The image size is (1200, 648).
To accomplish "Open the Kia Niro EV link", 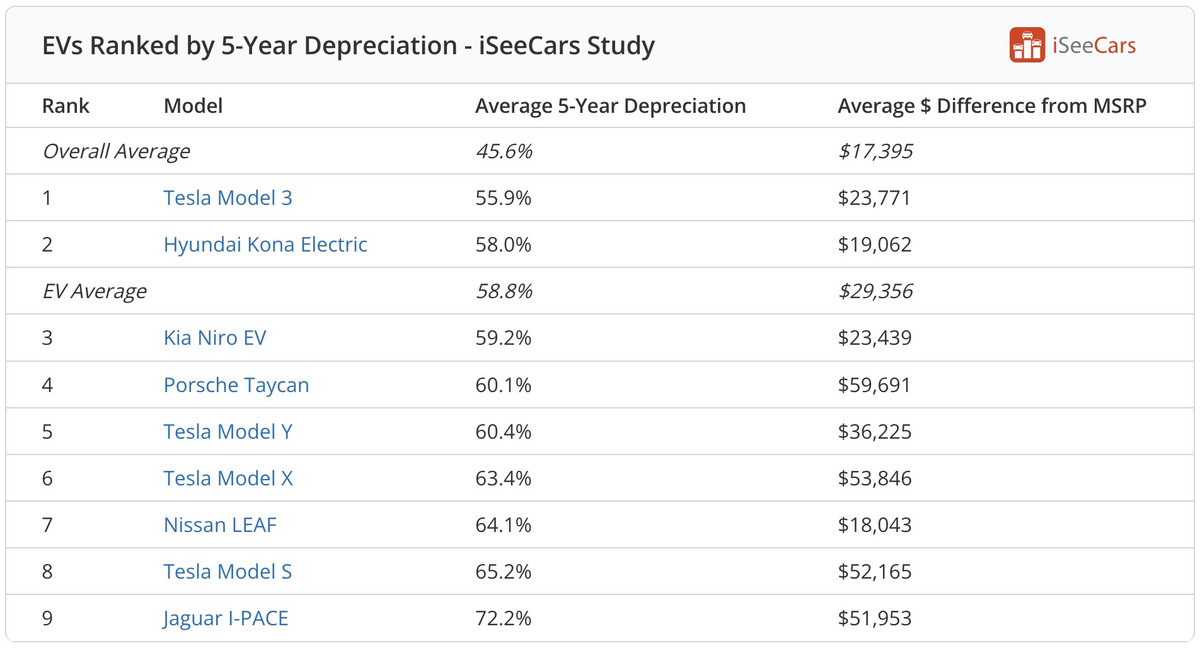I will pyautogui.click(x=215, y=338).
